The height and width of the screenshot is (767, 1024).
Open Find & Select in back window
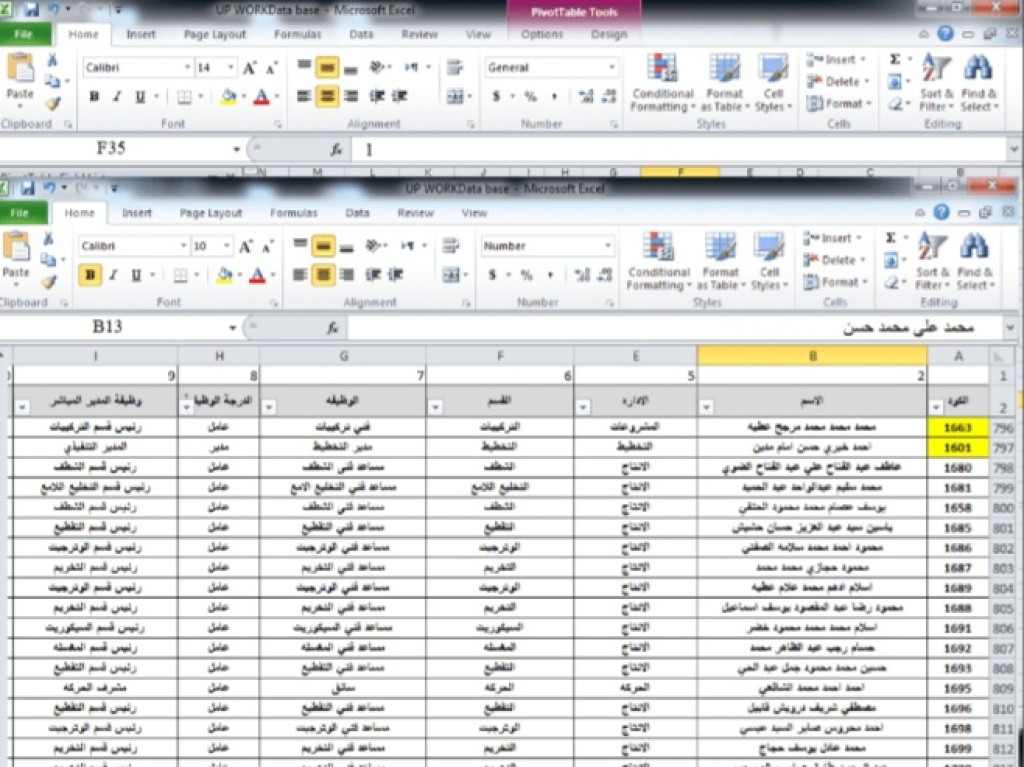pos(978,82)
